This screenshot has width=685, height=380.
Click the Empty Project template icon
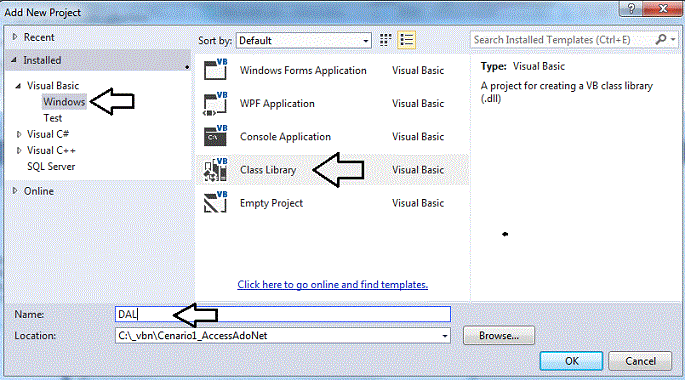(x=215, y=202)
